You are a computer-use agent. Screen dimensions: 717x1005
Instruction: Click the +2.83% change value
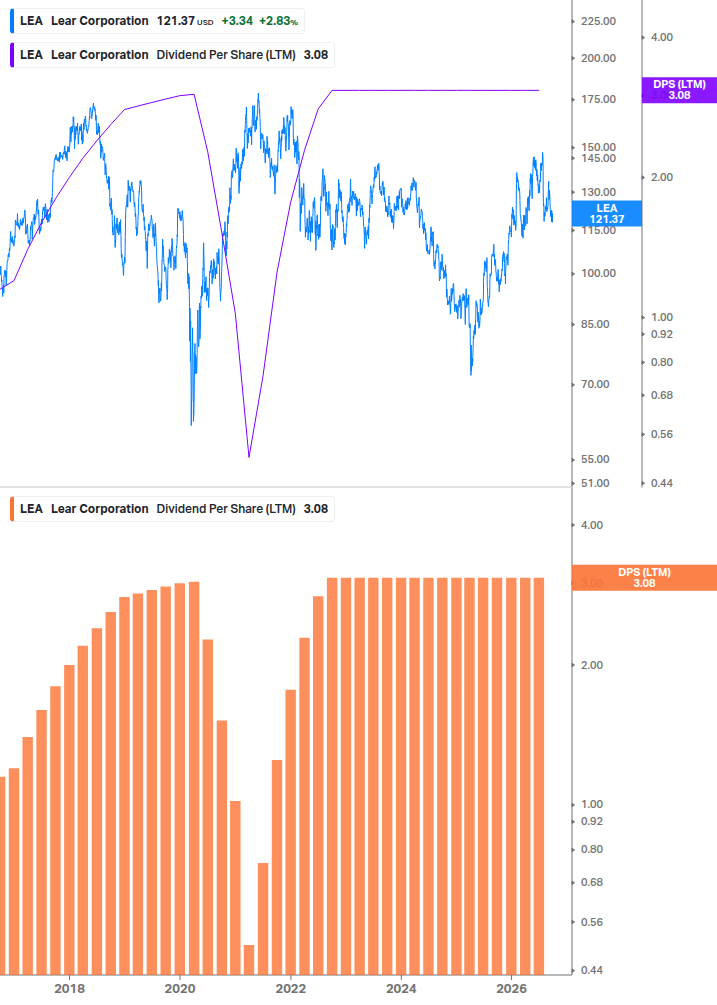tap(279, 21)
